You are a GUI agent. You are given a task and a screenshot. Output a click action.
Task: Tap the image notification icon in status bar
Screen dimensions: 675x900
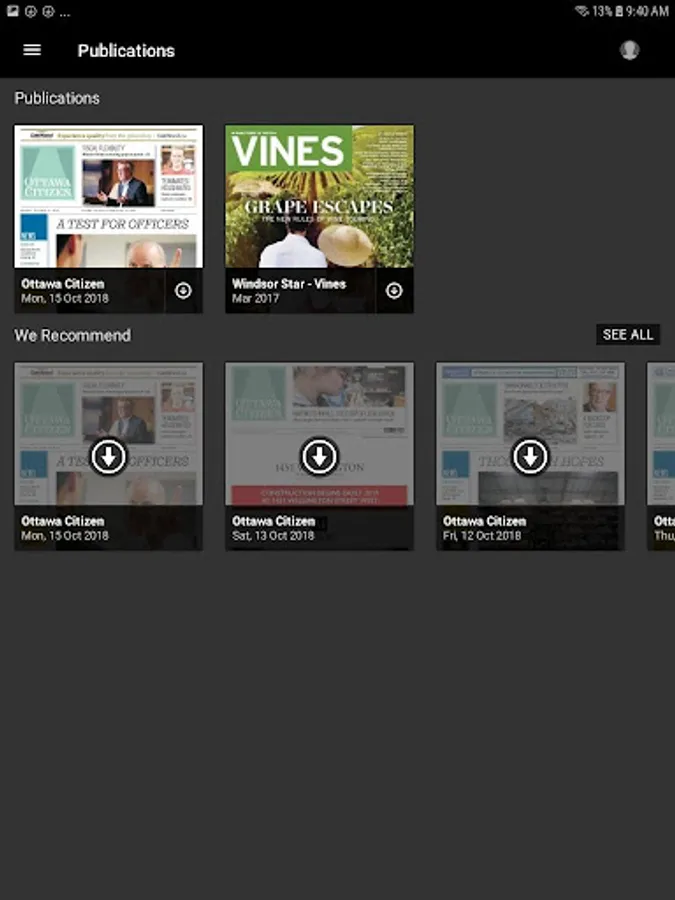13,11
